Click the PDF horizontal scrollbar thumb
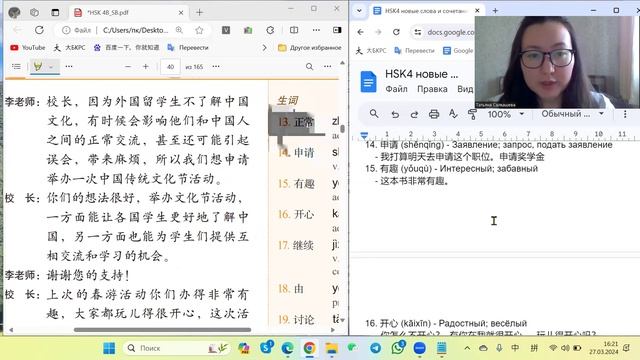Screen dimensions: 640x360 tap(162, 330)
